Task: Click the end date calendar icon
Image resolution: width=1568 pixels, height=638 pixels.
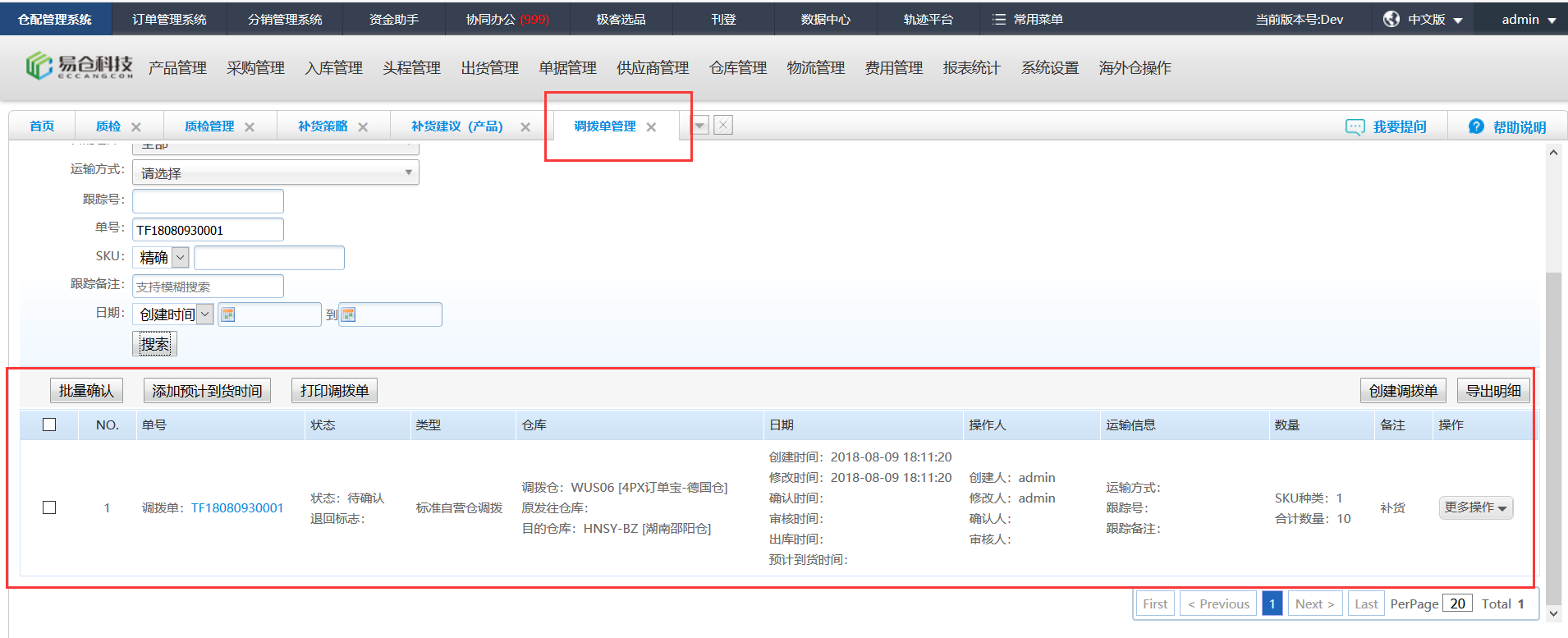Action: (x=349, y=315)
